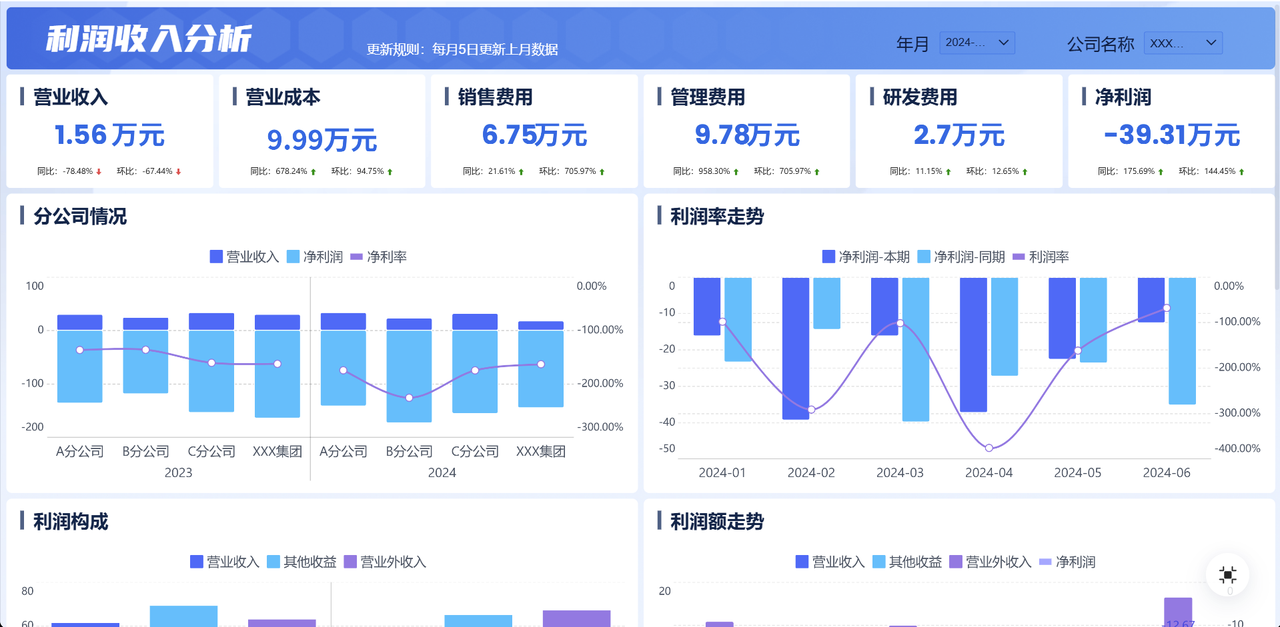Select the 6.75万元 sales expense value
The image size is (1280, 627).
534,135
